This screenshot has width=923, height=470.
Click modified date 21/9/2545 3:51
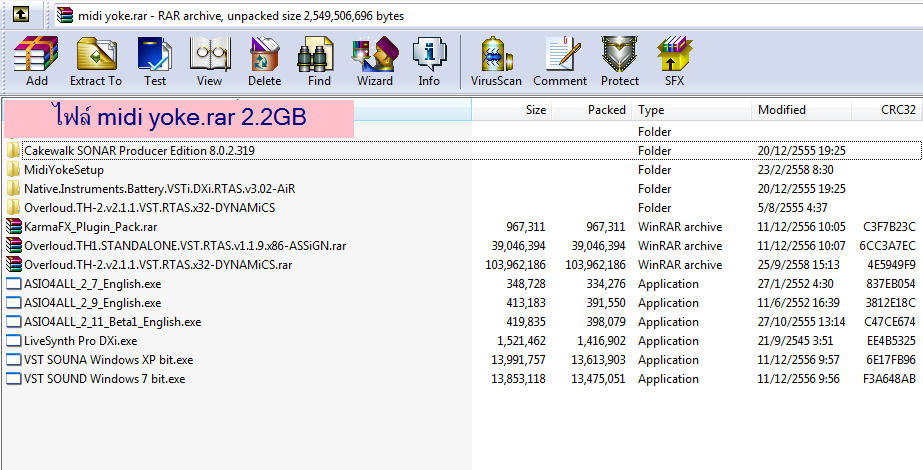(x=795, y=340)
